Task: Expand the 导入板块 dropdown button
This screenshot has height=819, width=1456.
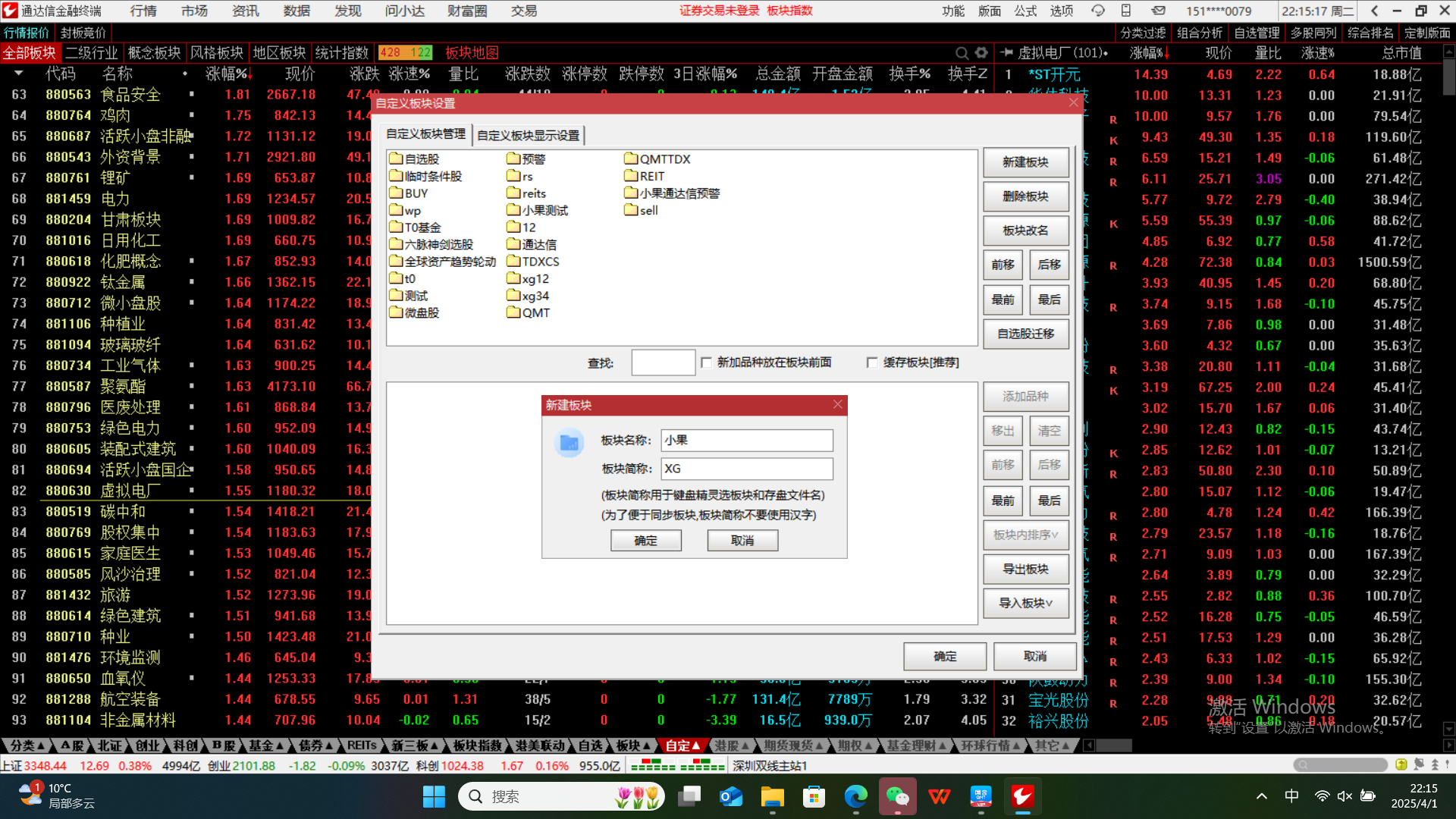Action: [x=1025, y=603]
